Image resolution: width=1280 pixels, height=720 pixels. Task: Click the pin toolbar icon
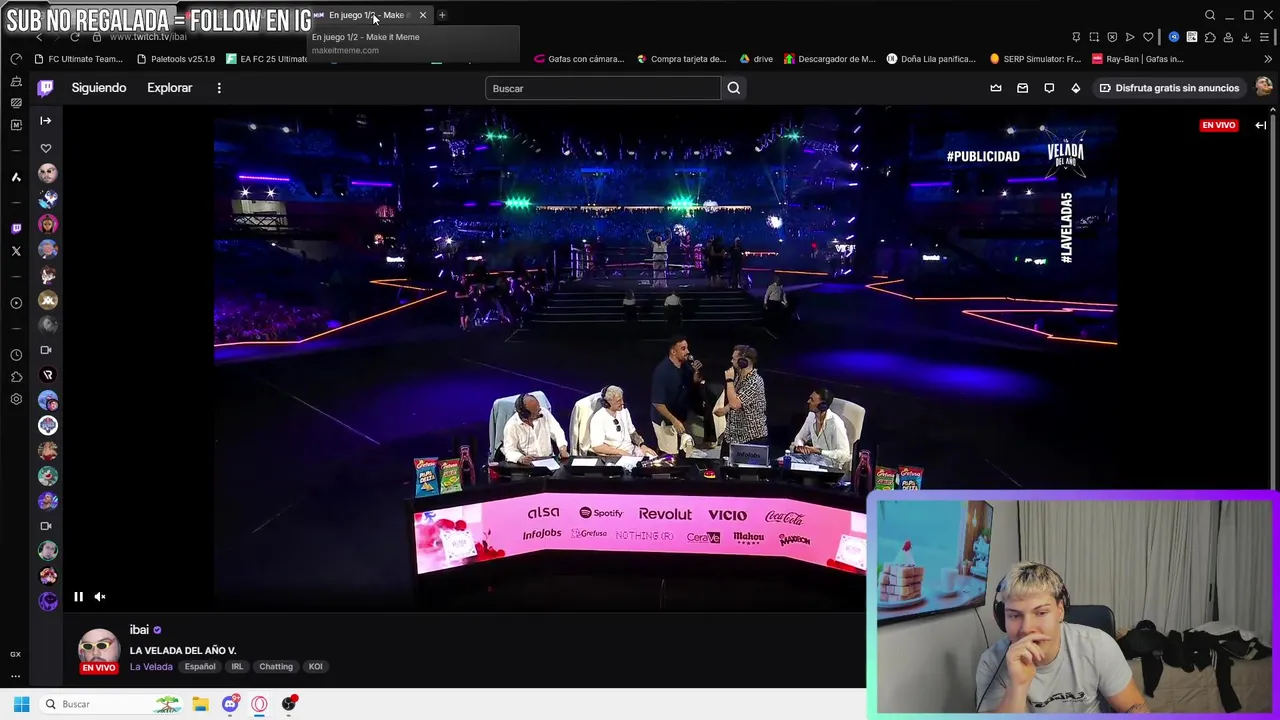1076,37
